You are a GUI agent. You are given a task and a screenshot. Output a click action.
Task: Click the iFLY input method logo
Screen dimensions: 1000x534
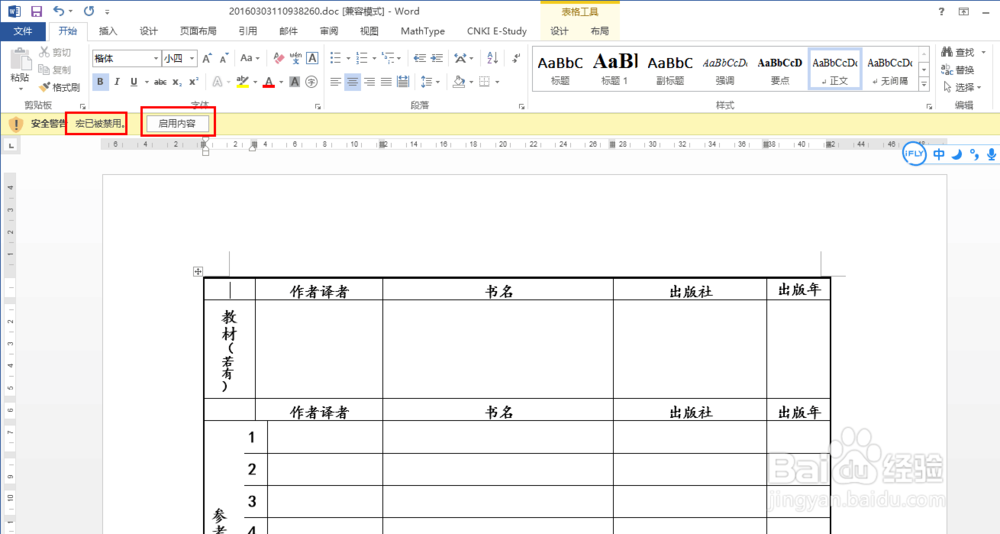tap(914, 154)
